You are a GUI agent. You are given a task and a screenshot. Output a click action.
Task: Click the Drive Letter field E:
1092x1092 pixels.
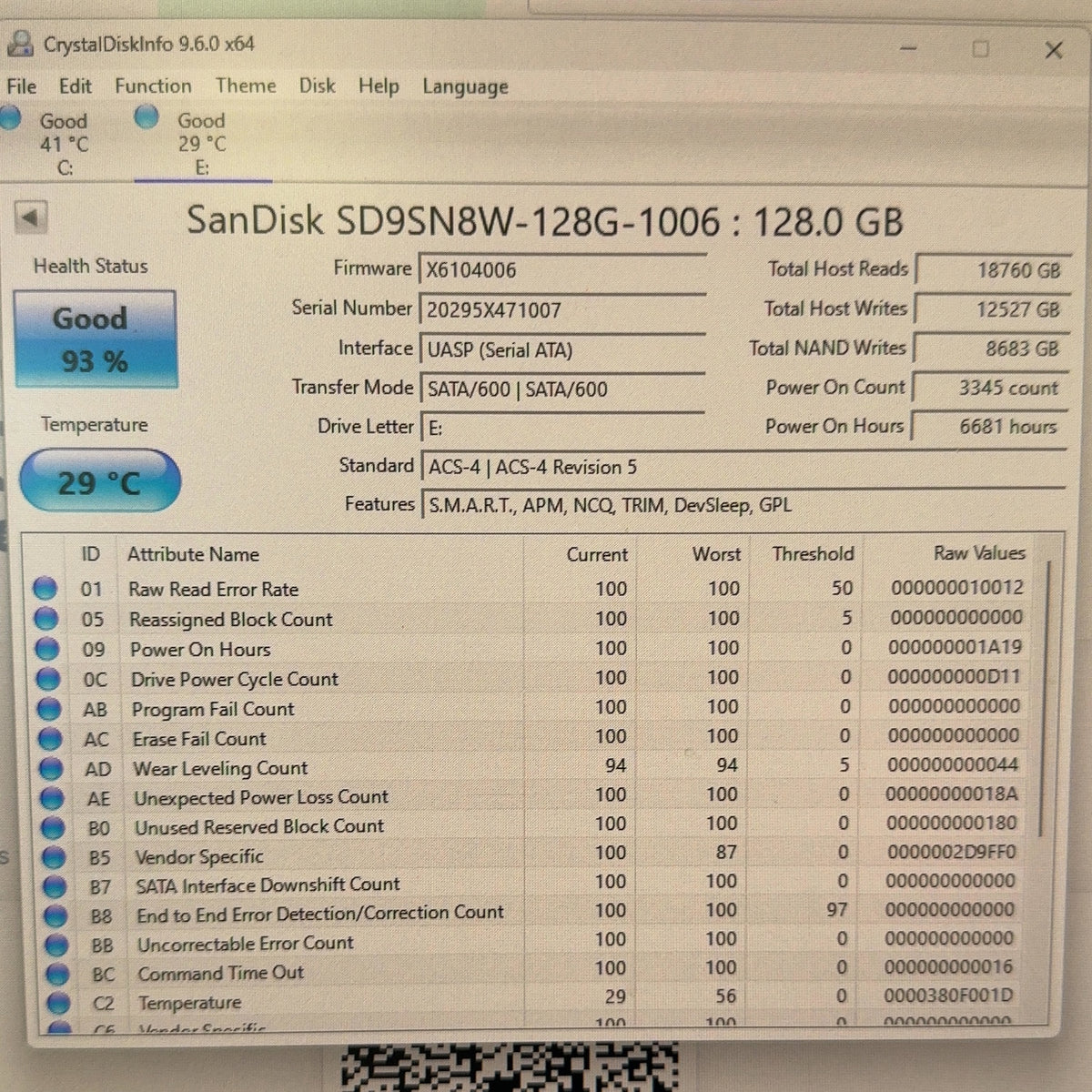point(561,428)
